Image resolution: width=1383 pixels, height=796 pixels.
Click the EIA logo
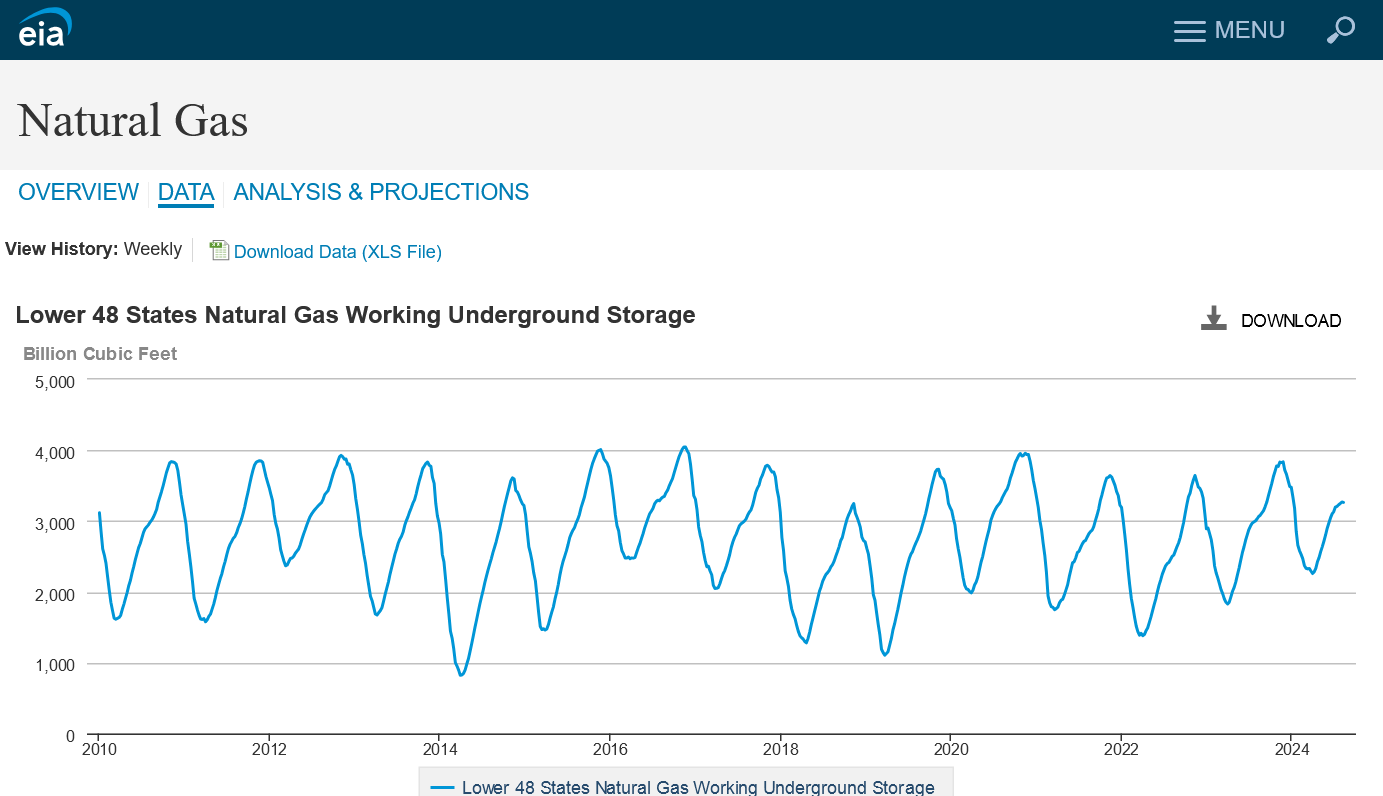(x=45, y=27)
